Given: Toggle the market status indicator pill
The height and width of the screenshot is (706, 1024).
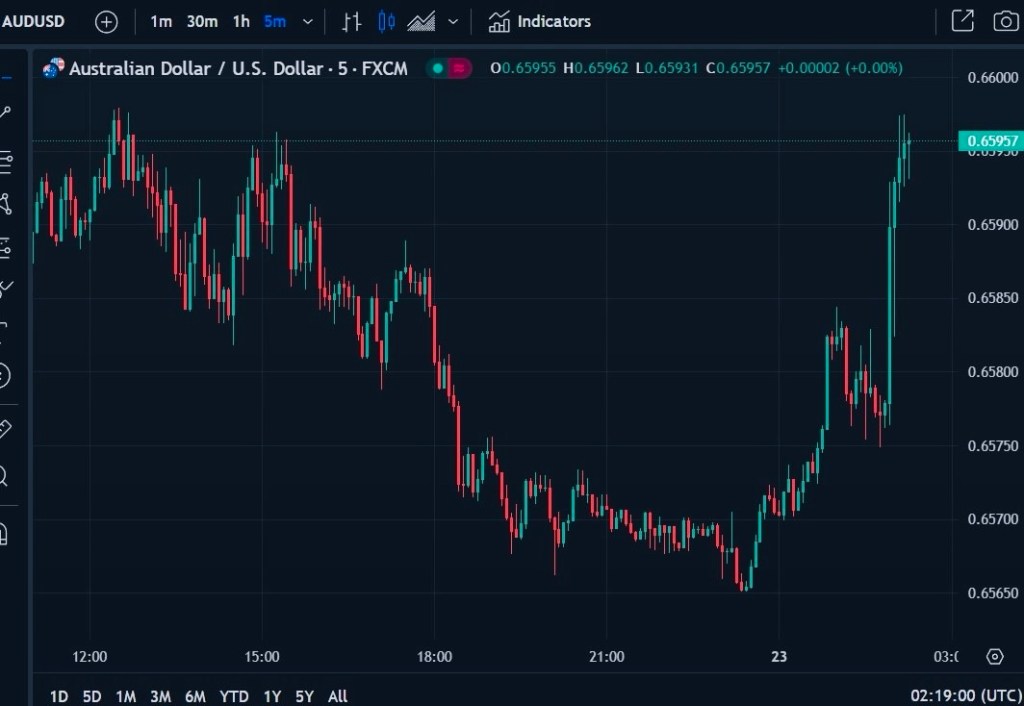Looking at the screenshot, I should [x=449, y=68].
